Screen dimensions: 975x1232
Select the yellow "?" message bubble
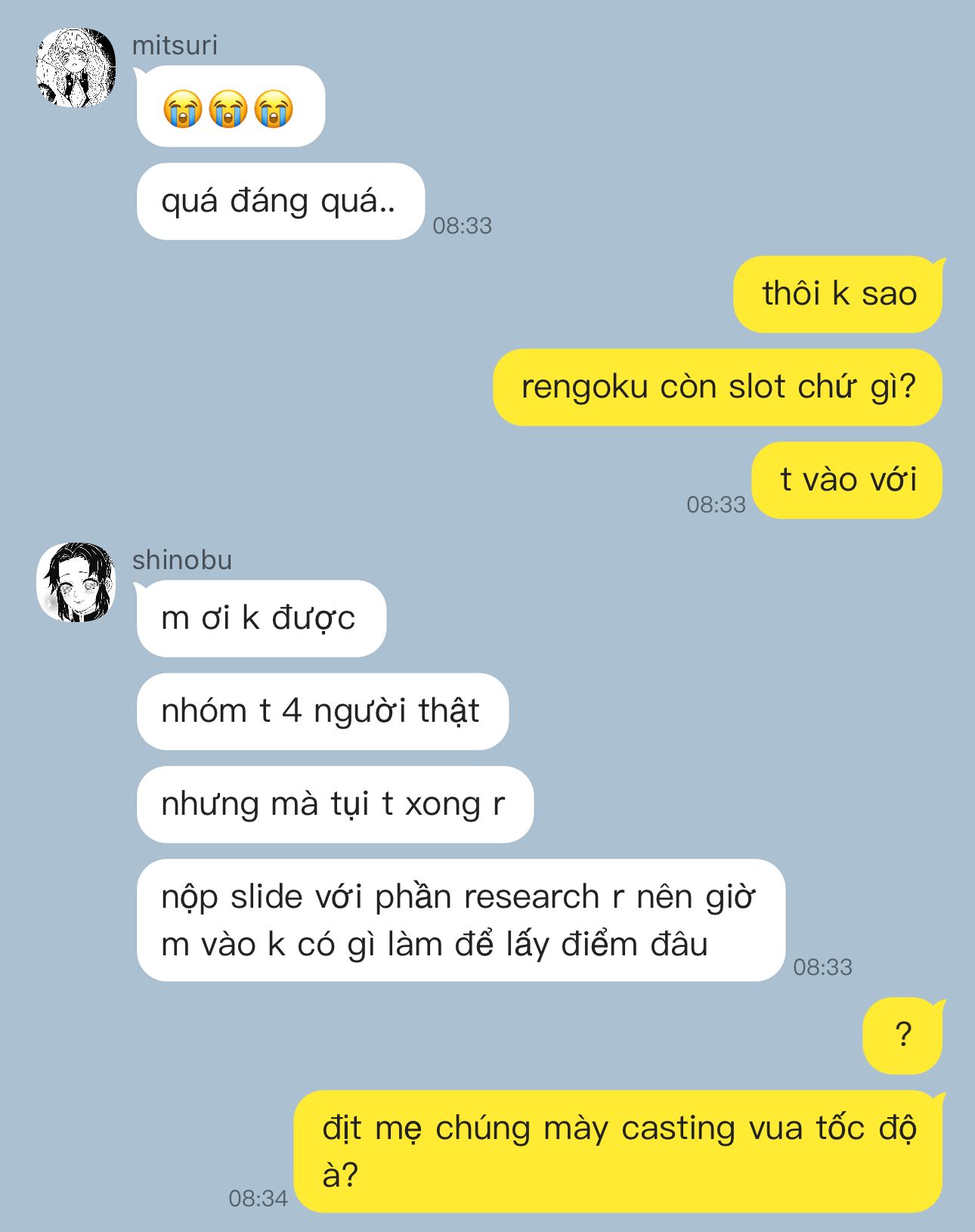(x=902, y=1035)
